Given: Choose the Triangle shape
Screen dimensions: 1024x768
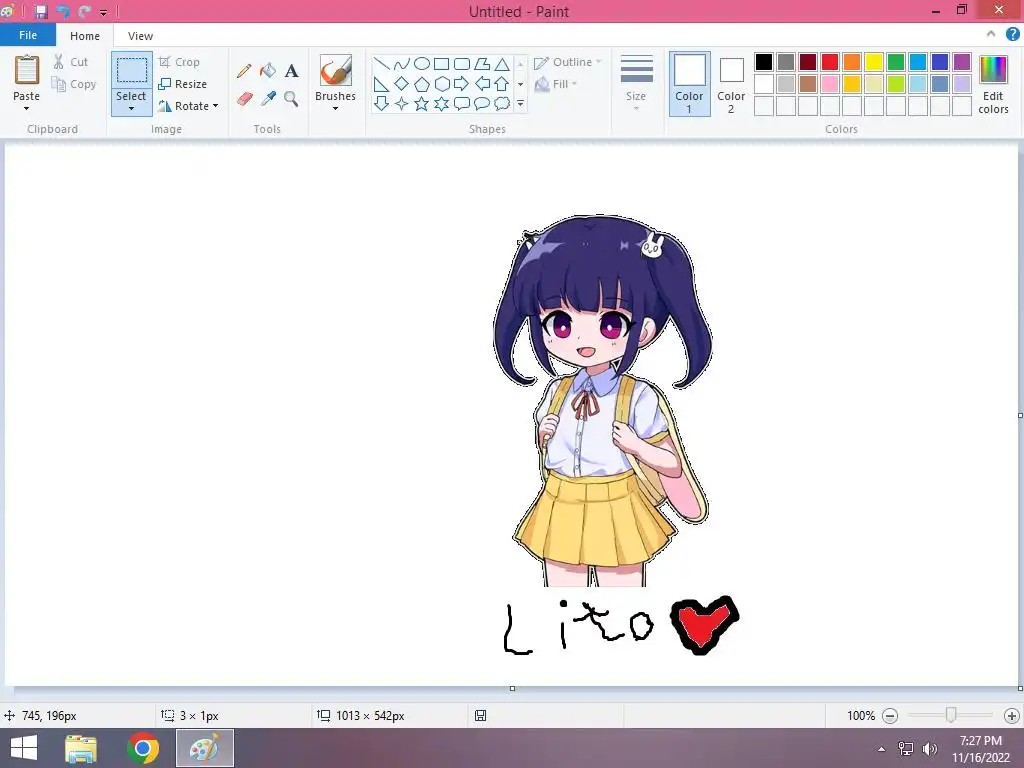Looking at the screenshot, I should 502,63.
